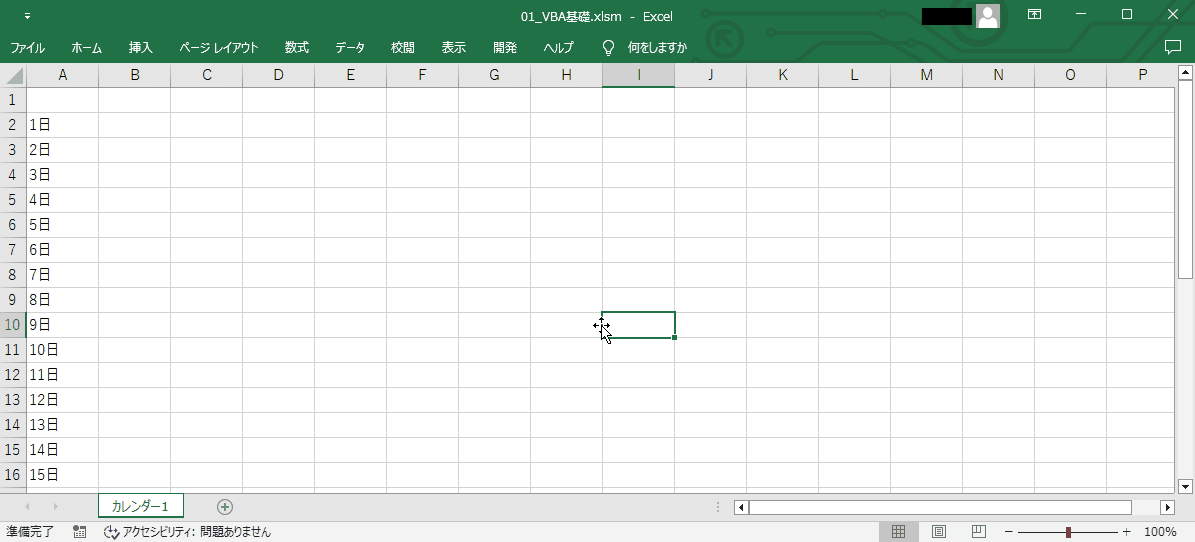
Task: Open the Quick Access Toolbar customize dropdown
Action: 27,15
